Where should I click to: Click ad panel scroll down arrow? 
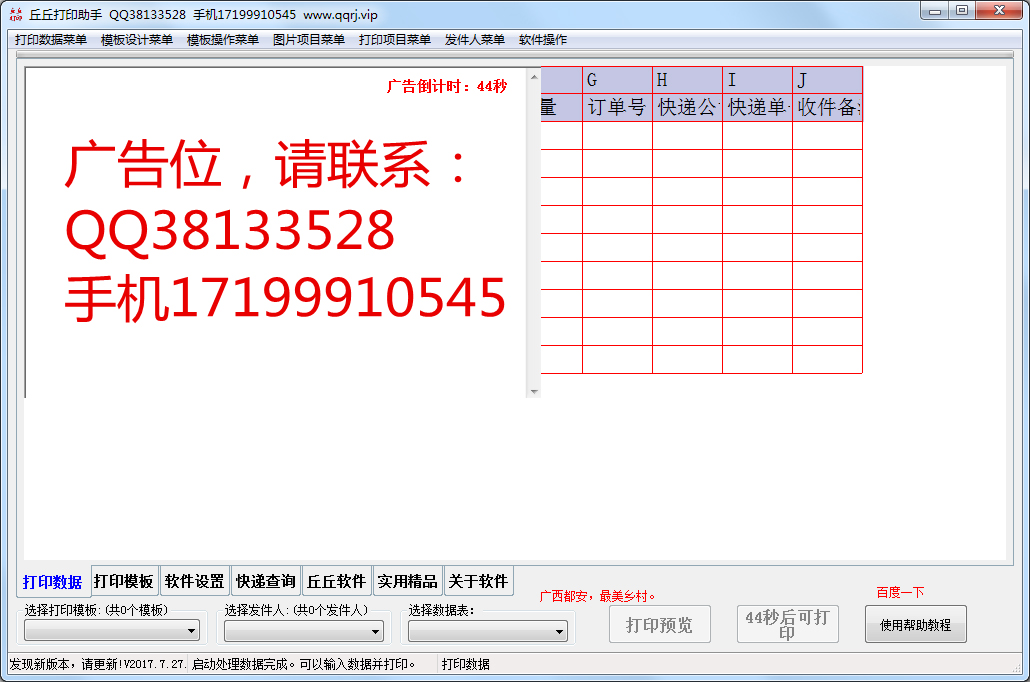click(x=534, y=392)
